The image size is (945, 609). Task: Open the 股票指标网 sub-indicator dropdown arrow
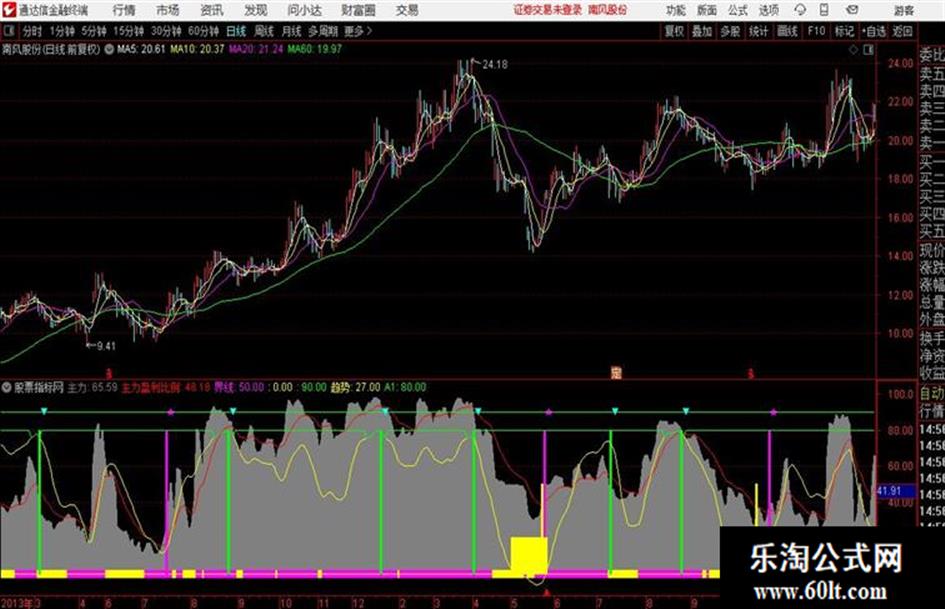pyautogui.click(x=7, y=387)
